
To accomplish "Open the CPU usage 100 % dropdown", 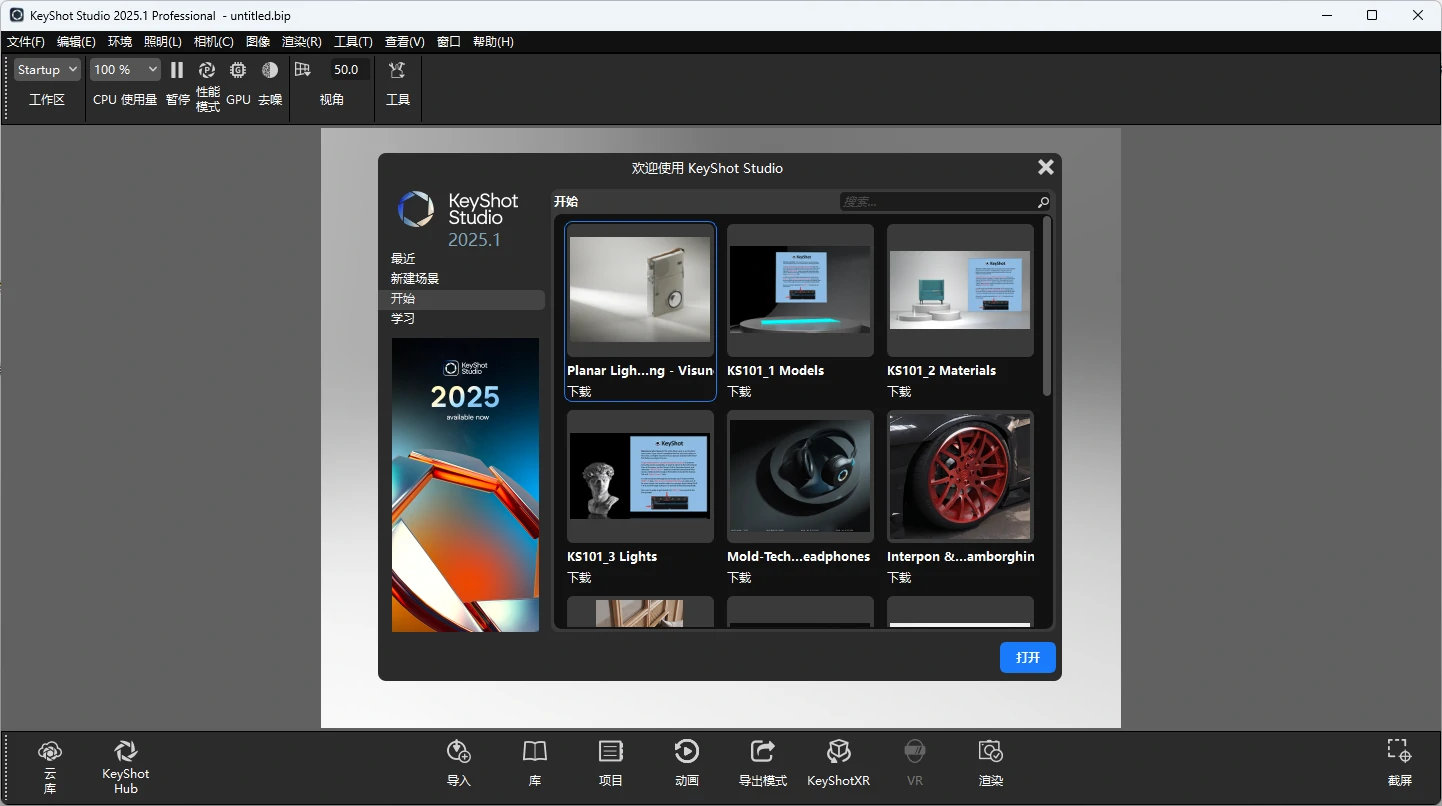I will (125, 70).
